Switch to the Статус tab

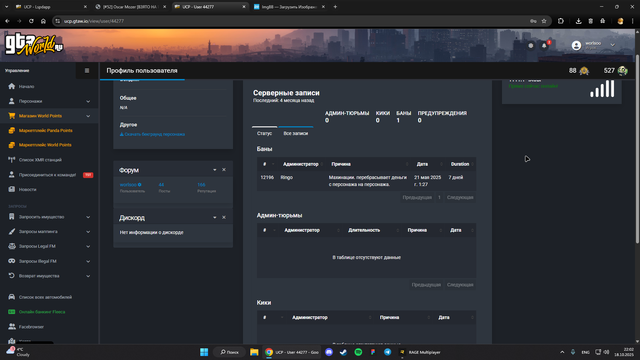[264, 133]
